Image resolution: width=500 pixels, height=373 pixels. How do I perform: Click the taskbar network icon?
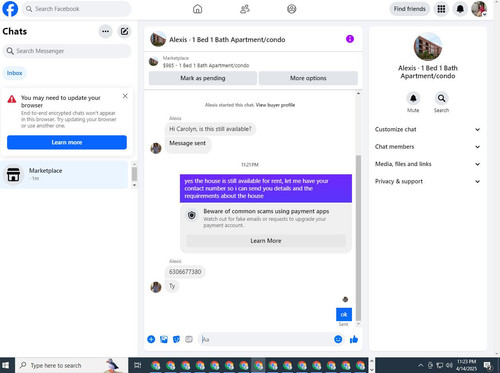[440, 365]
